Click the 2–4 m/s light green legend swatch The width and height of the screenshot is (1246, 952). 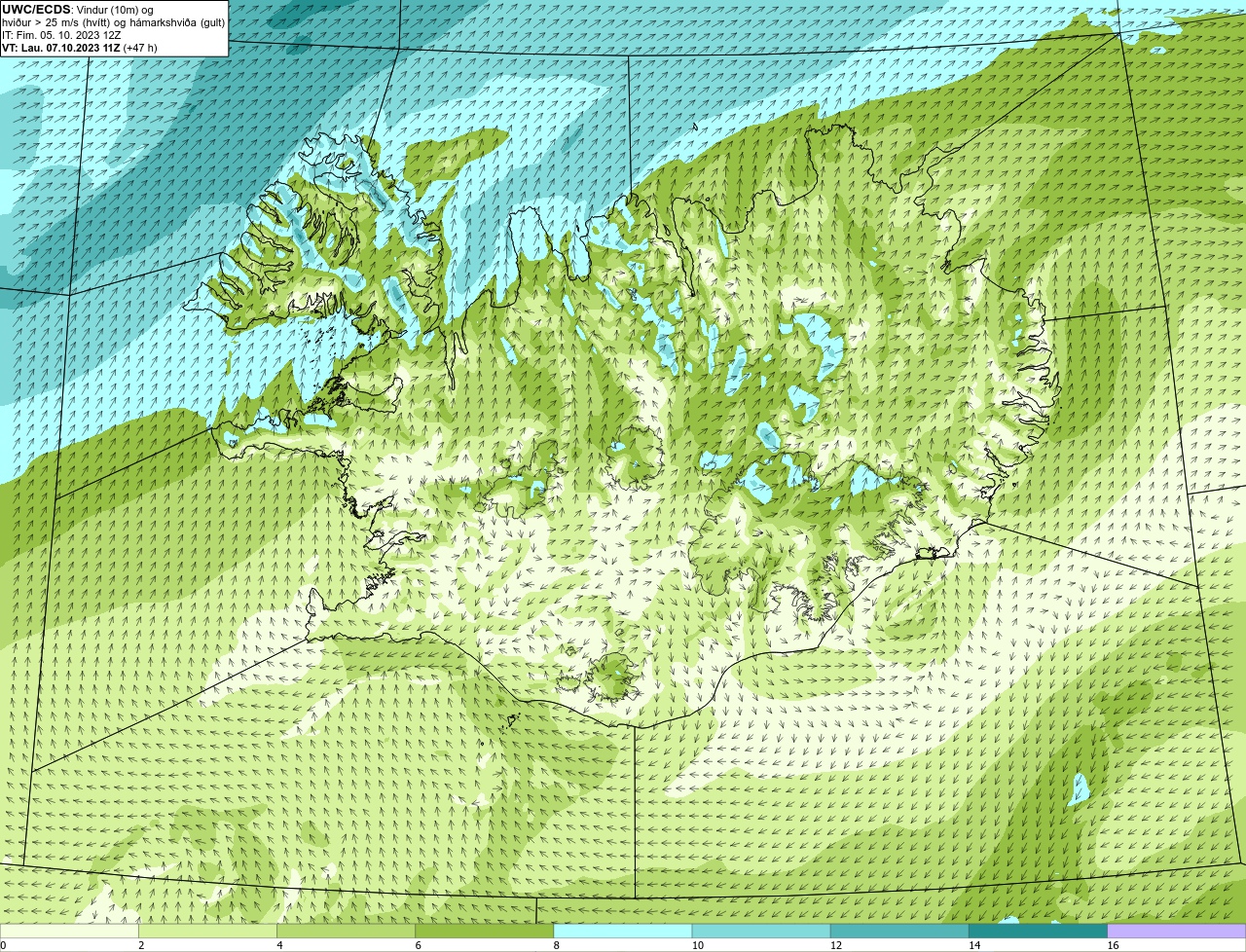tap(208, 932)
